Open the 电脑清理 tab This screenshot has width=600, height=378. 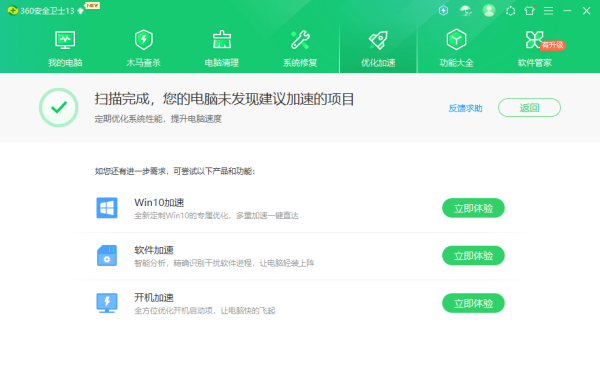pyautogui.click(x=222, y=49)
